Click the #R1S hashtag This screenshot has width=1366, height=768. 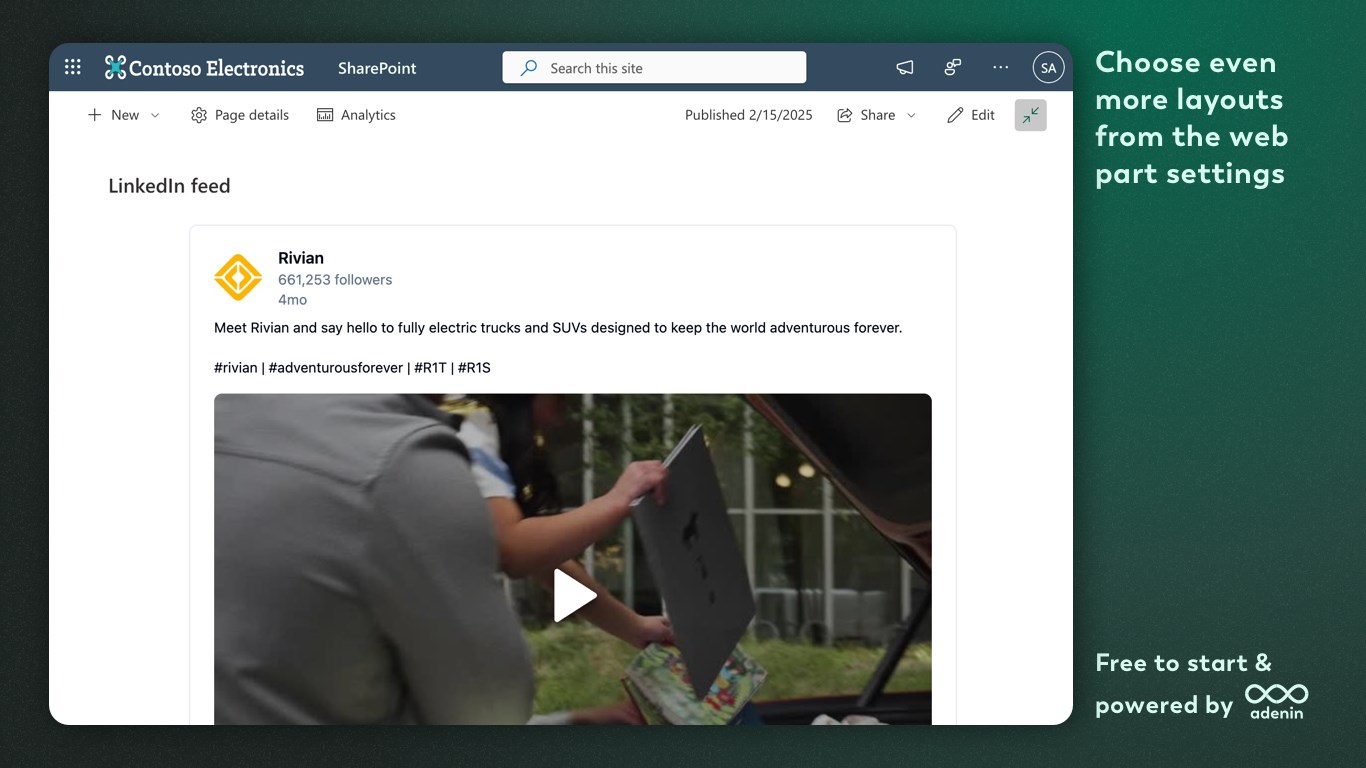[474, 368]
